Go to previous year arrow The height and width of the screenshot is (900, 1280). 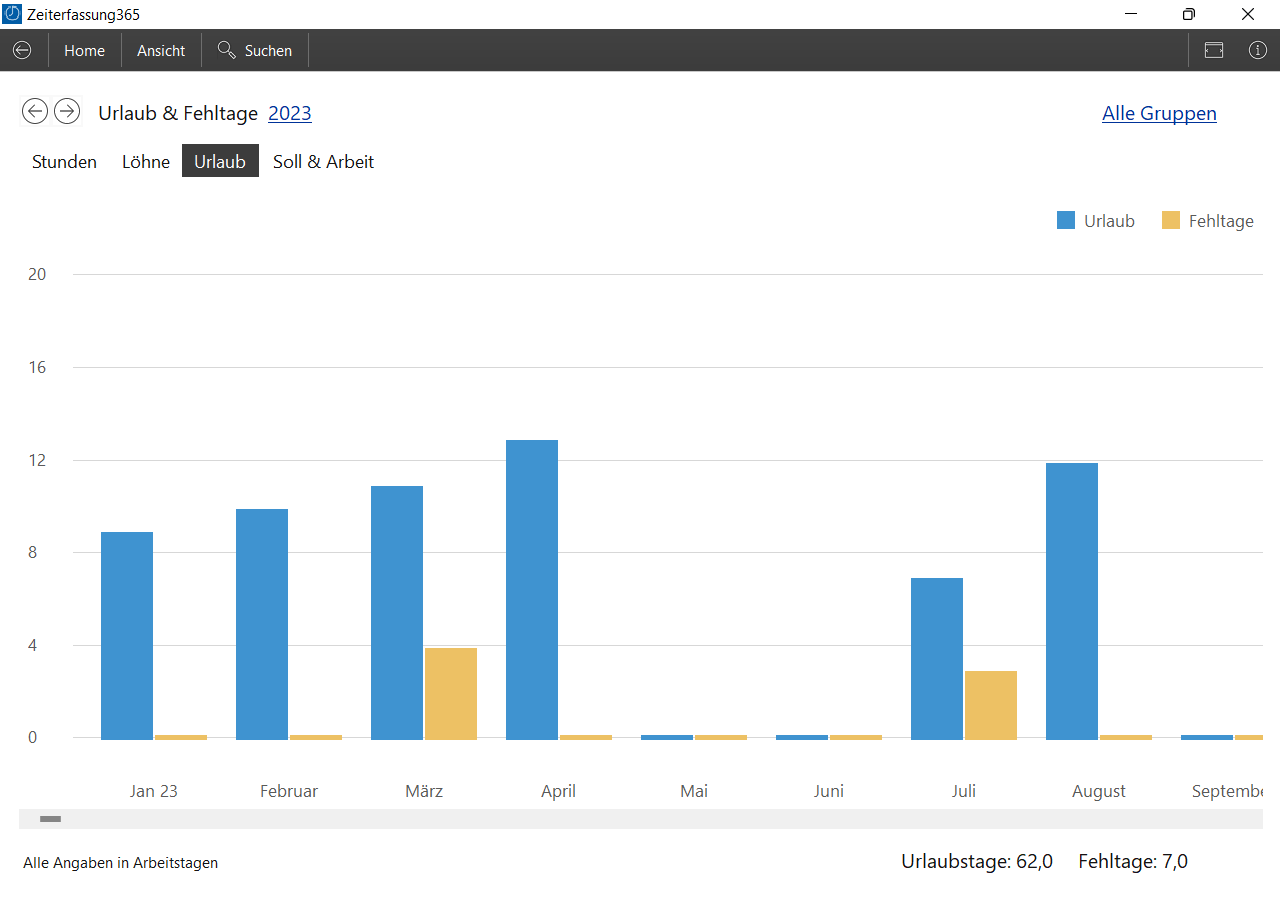pyautogui.click(x=35, y=111)
